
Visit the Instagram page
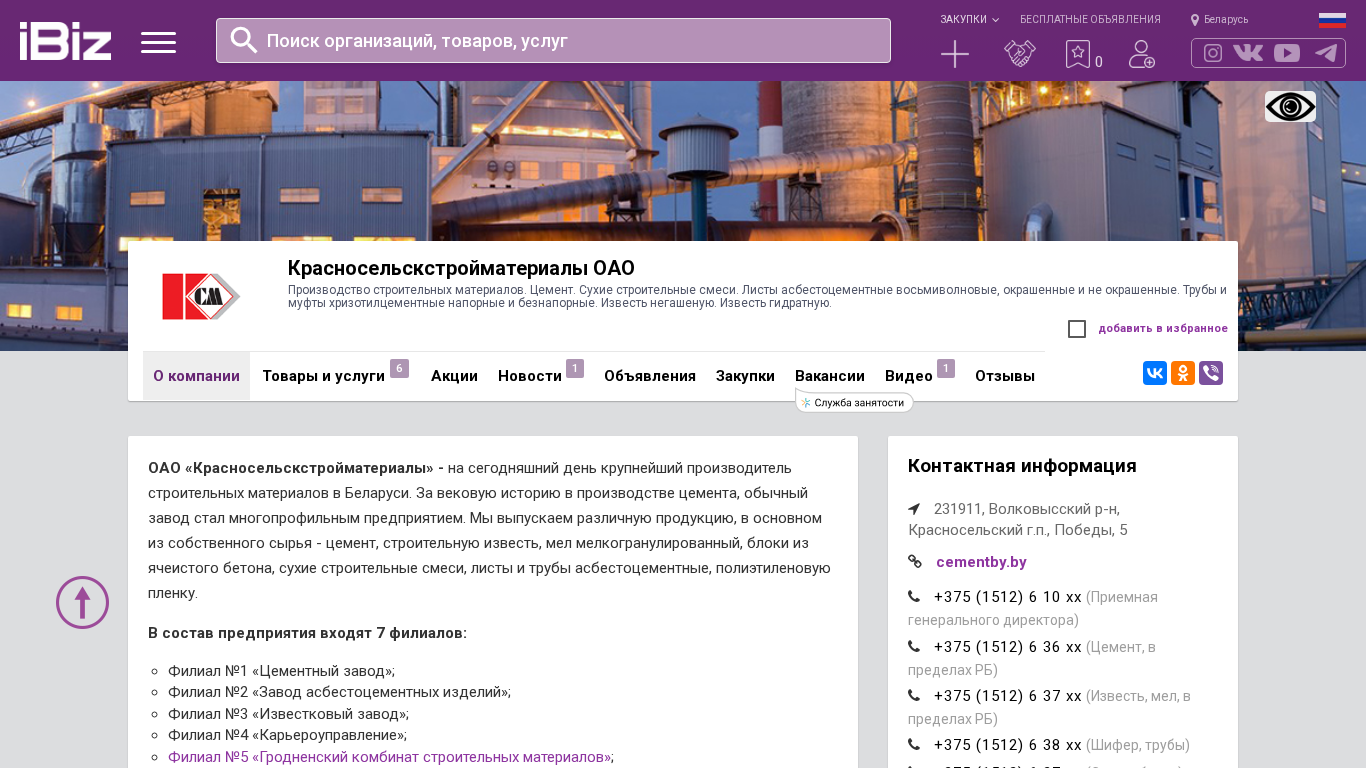[1213, 53]
